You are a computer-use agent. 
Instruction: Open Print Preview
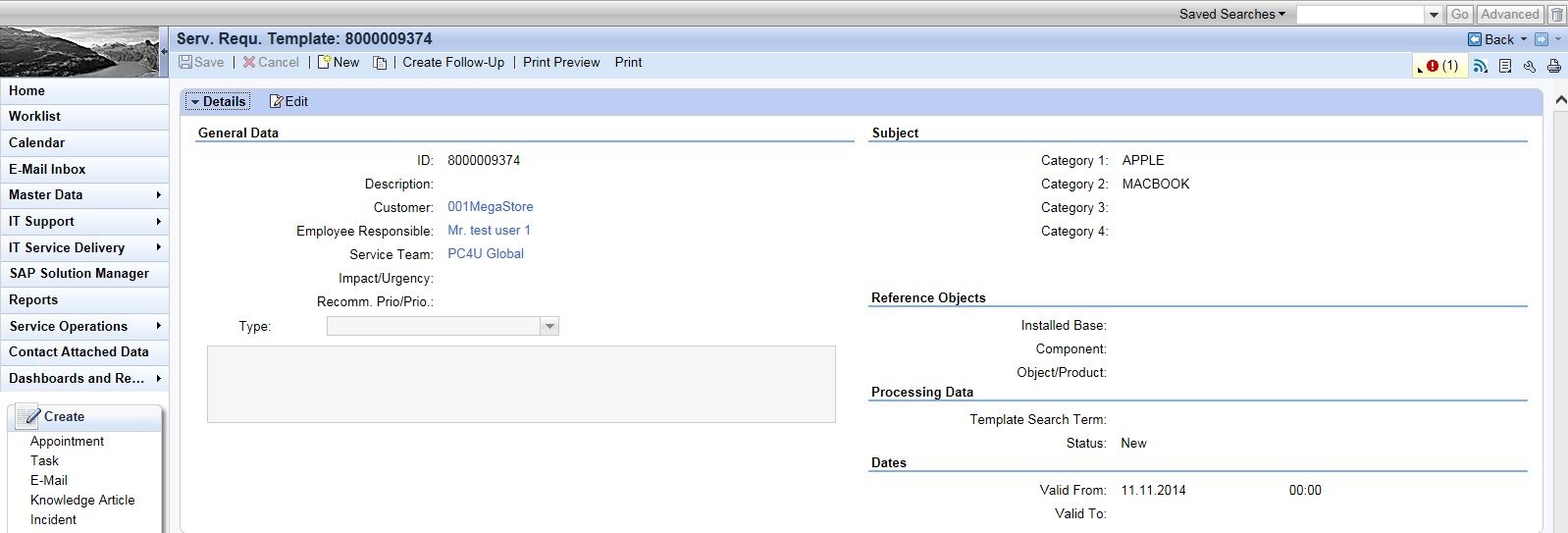tap(561, 62)
